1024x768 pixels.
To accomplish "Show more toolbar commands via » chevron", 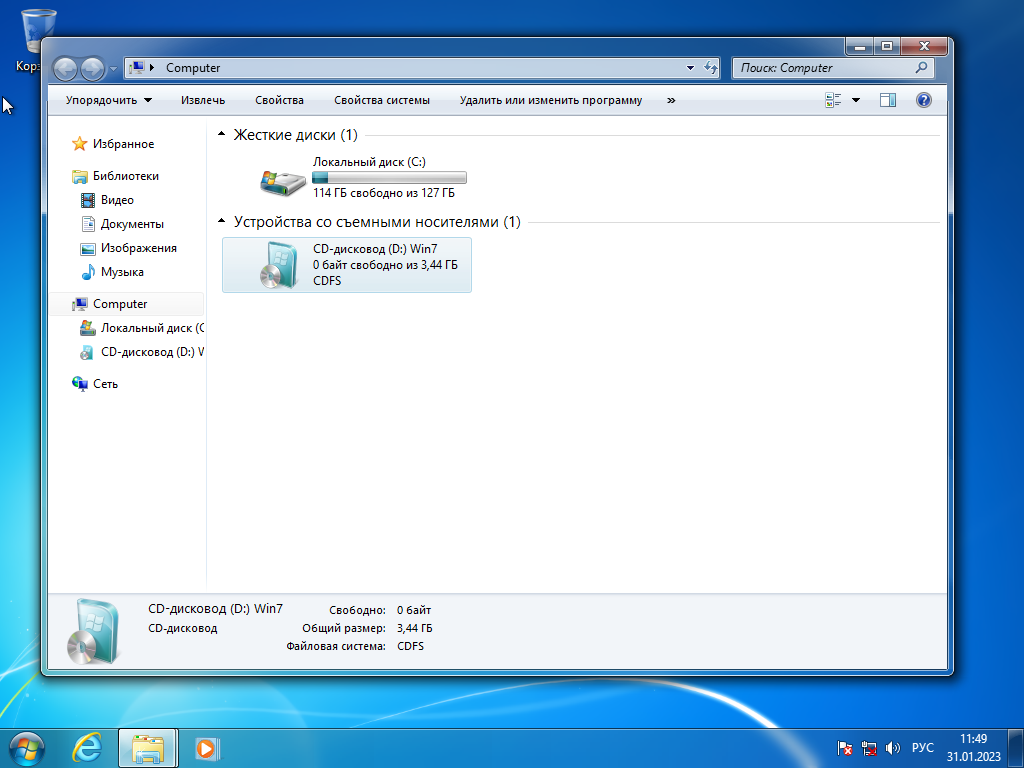I will coord(671,100).
